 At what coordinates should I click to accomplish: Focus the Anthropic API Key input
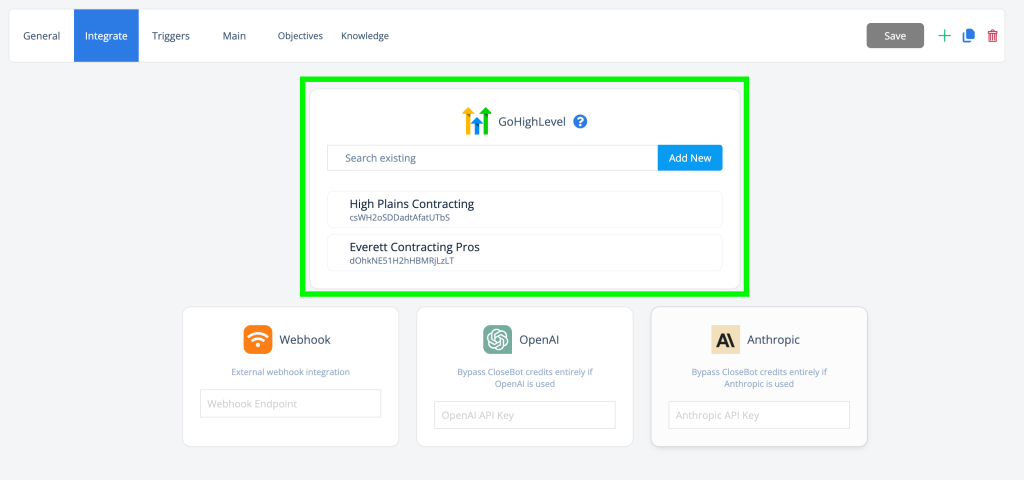tap(759, 415)
